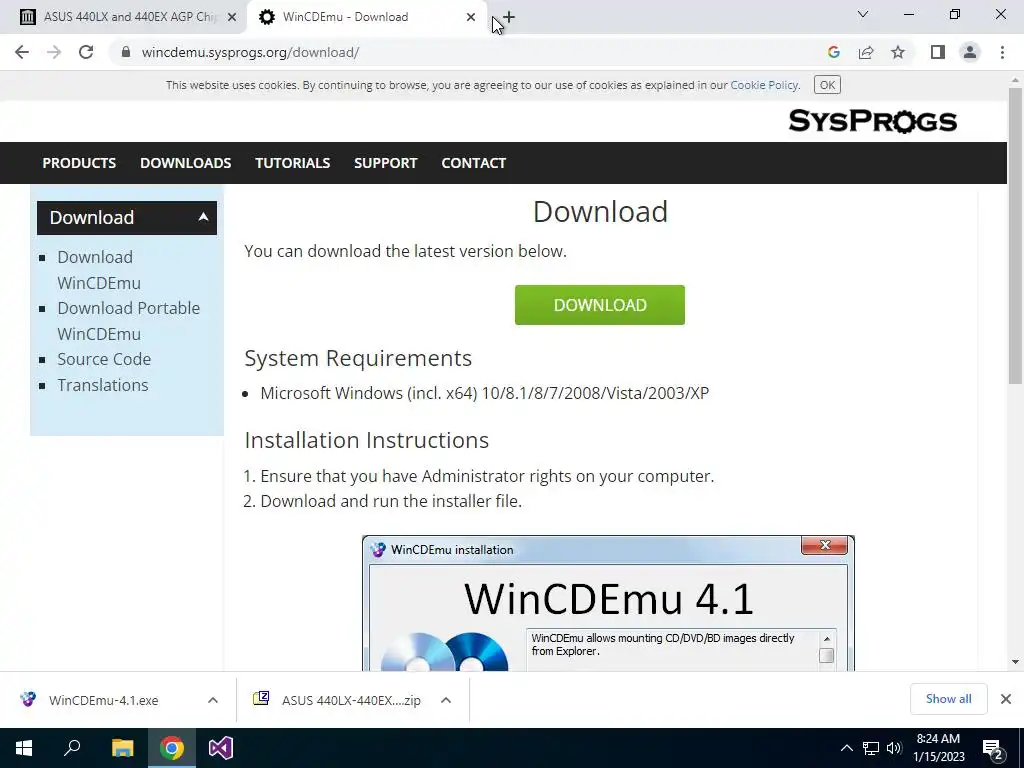Open the tab search chevron

[863, 14]
